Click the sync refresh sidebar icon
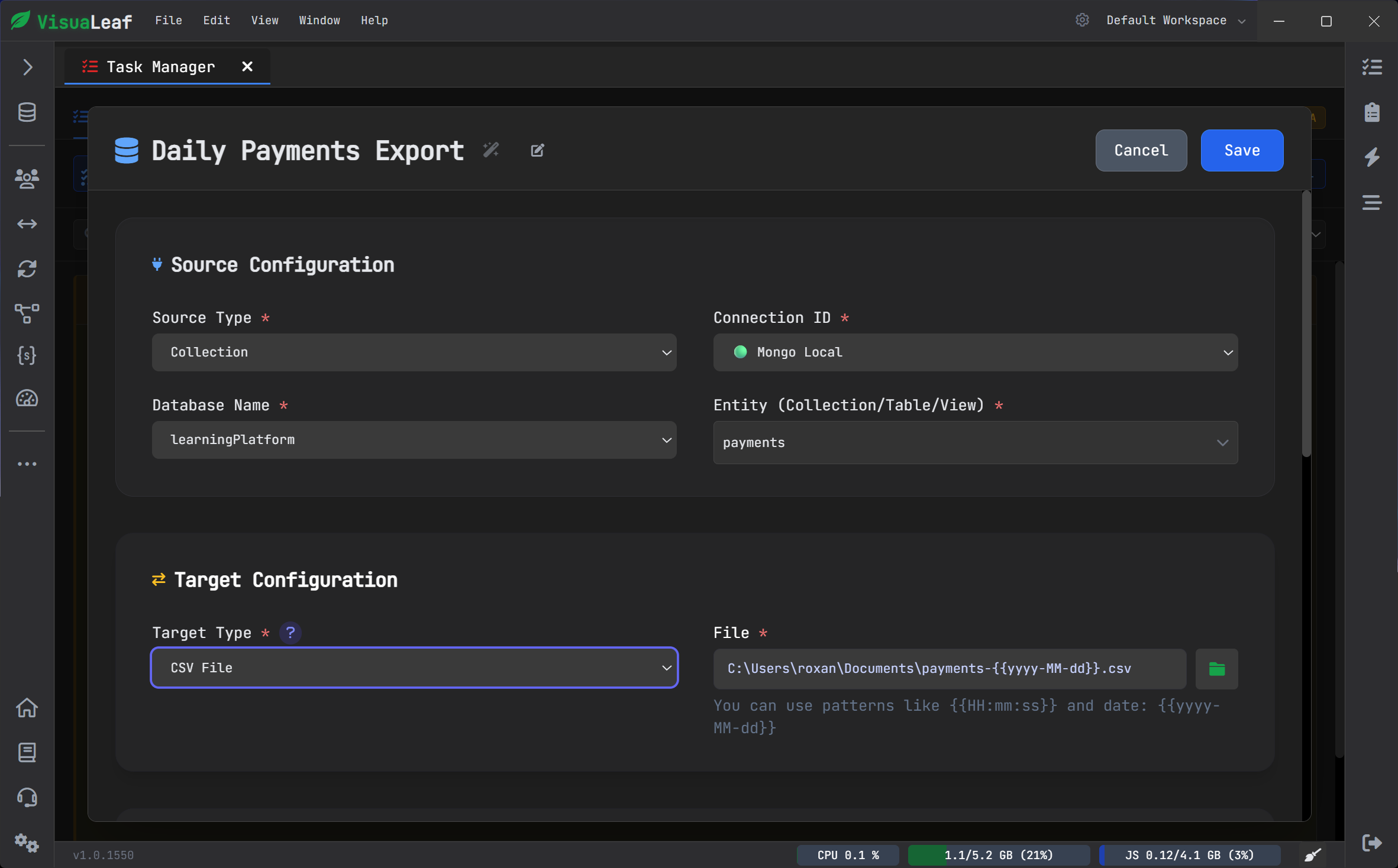Viewport: 1398px width, 868px height. pyautogui.click(x=27, y=269)
